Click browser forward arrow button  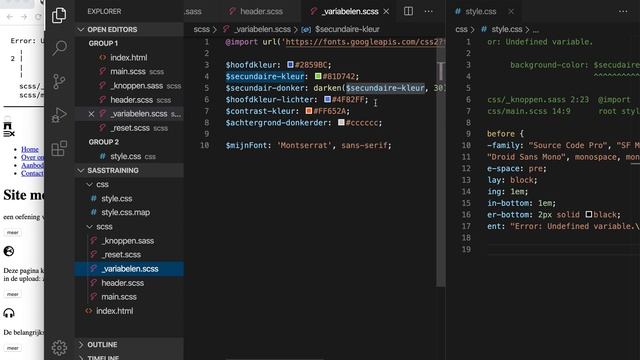(x=24, y=17)
